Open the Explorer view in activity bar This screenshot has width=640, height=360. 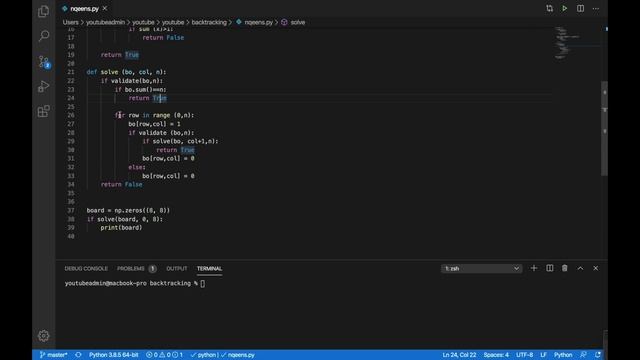[43, 11]
